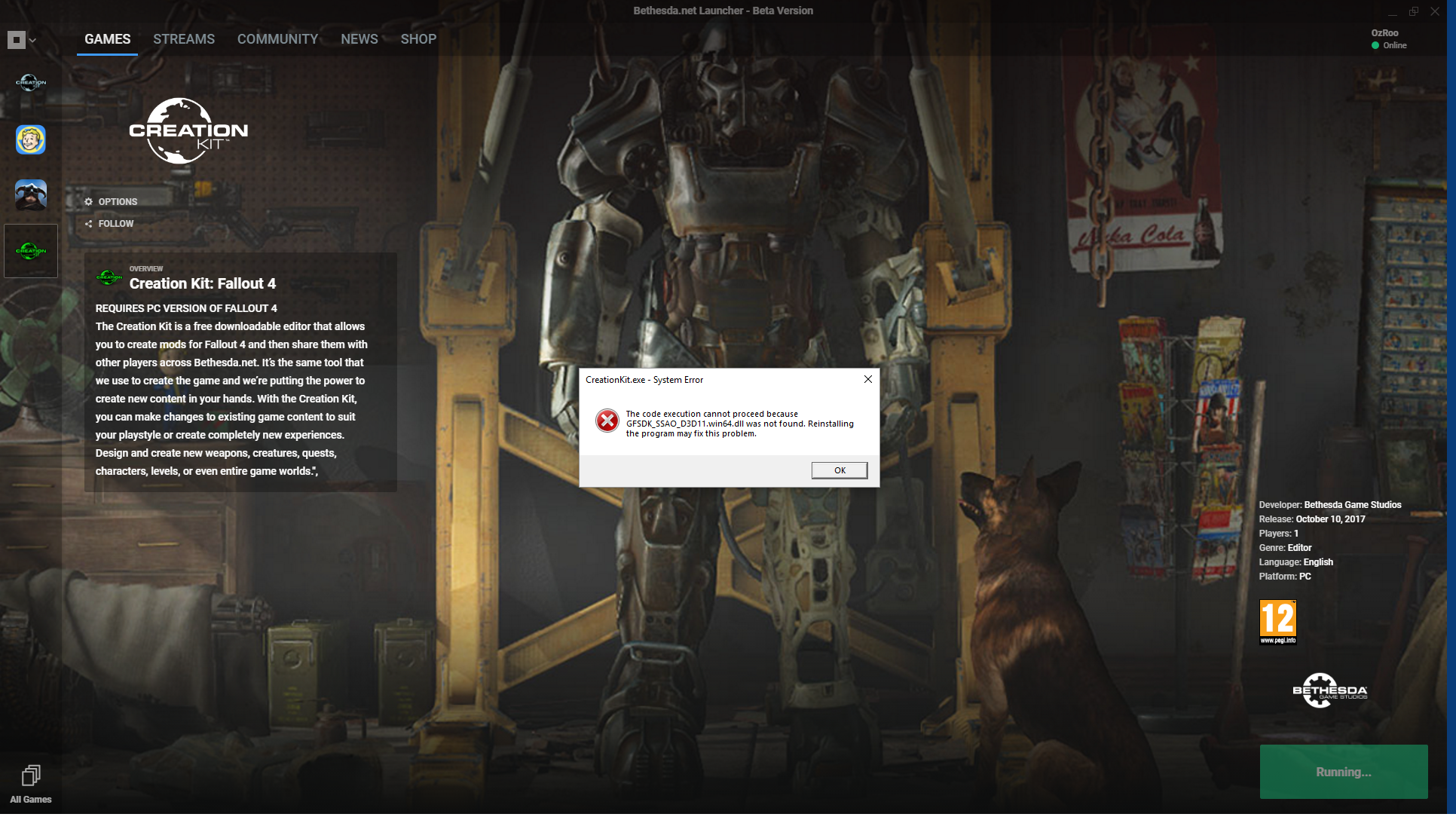Open the Shop tab
This screenshot has height=820, width=1456.
coord(418,39)
